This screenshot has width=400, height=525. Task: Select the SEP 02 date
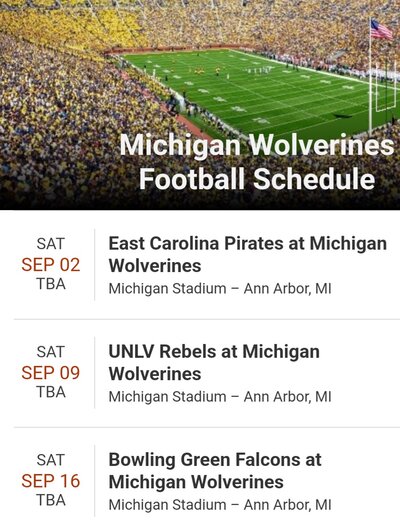[51, 265]
